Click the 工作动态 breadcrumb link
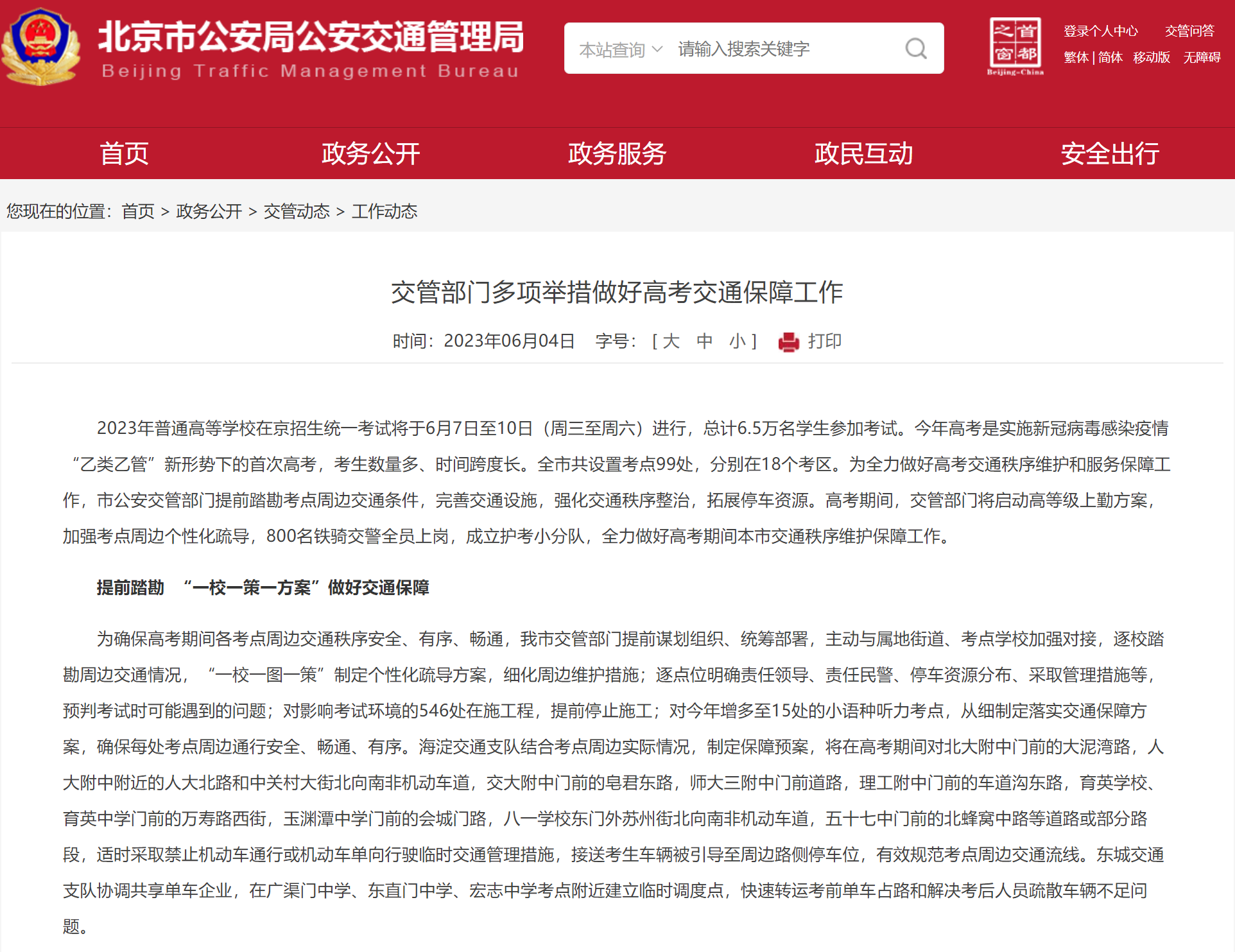The image size is (1235, 952). pos(384,211)
